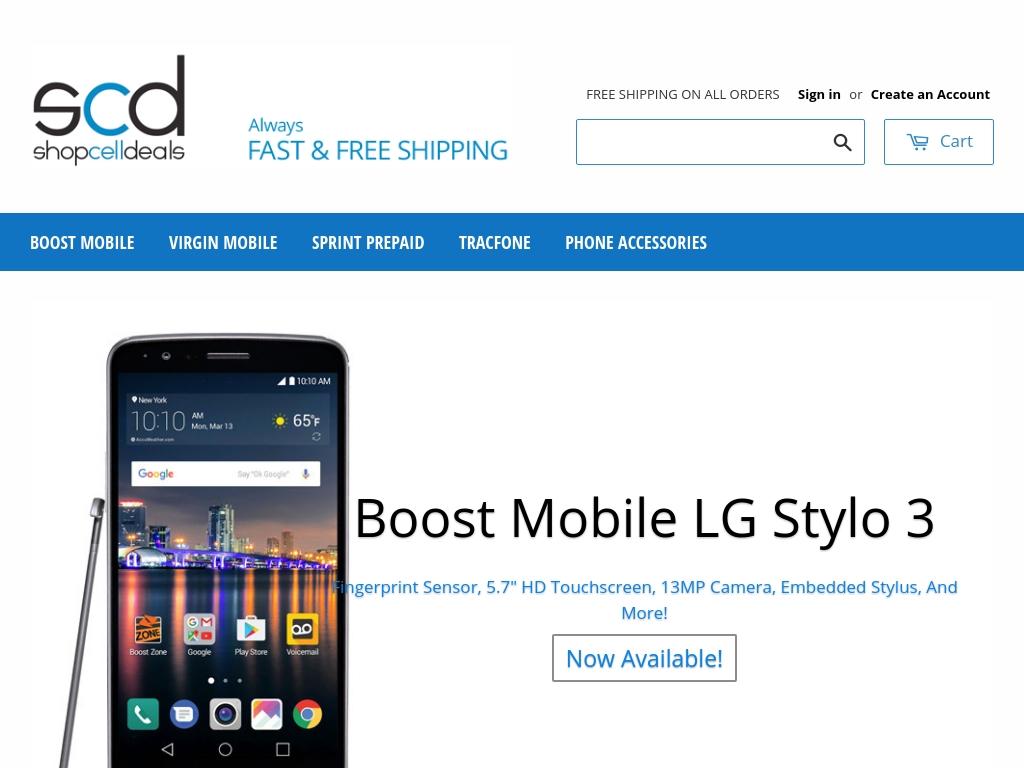Select Sprint Prepaid menu item
The width and height of the screenshot is (1024, 768).
[x=368, y=242]
